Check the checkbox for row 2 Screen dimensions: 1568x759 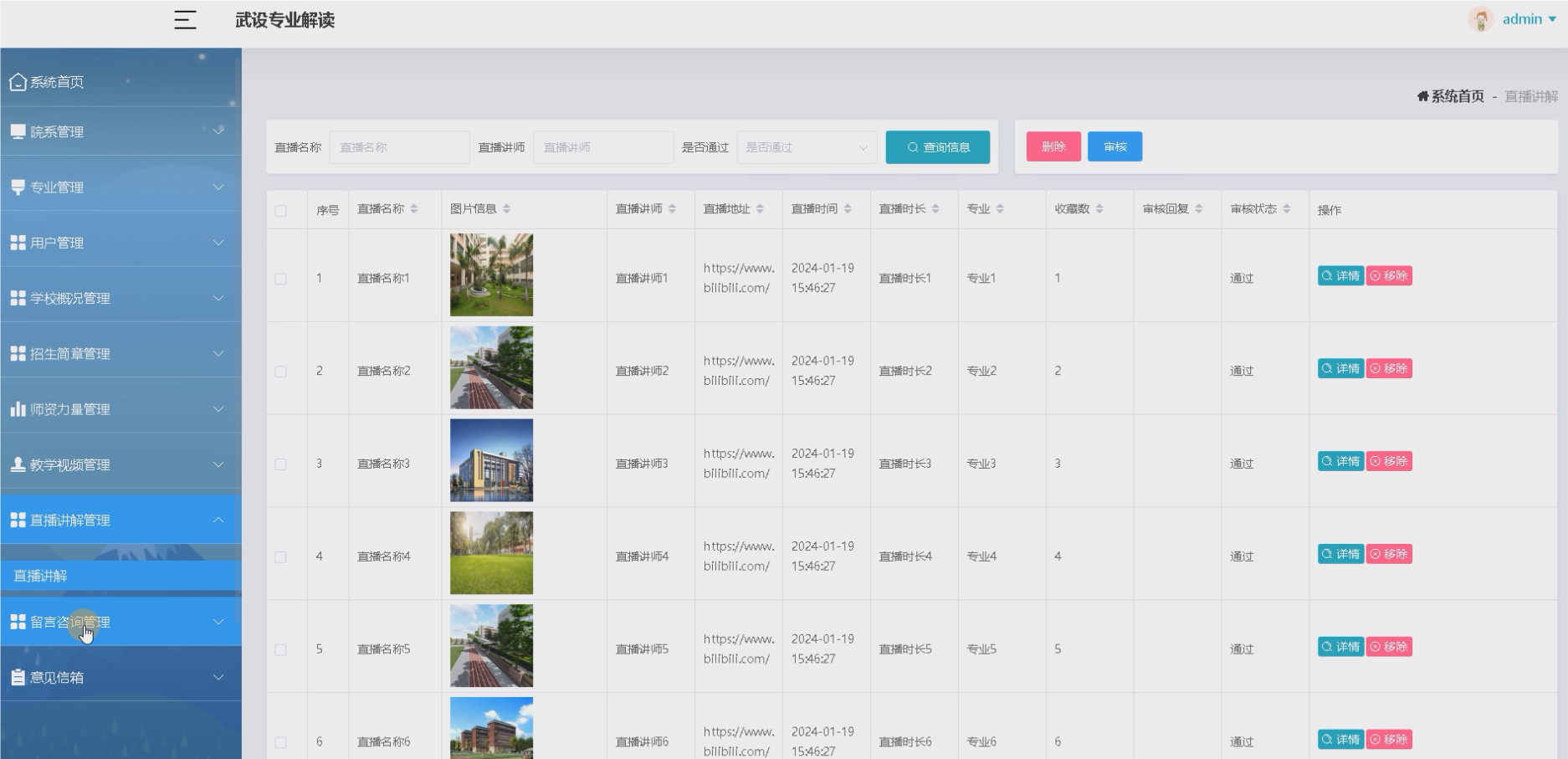[280, 372]
